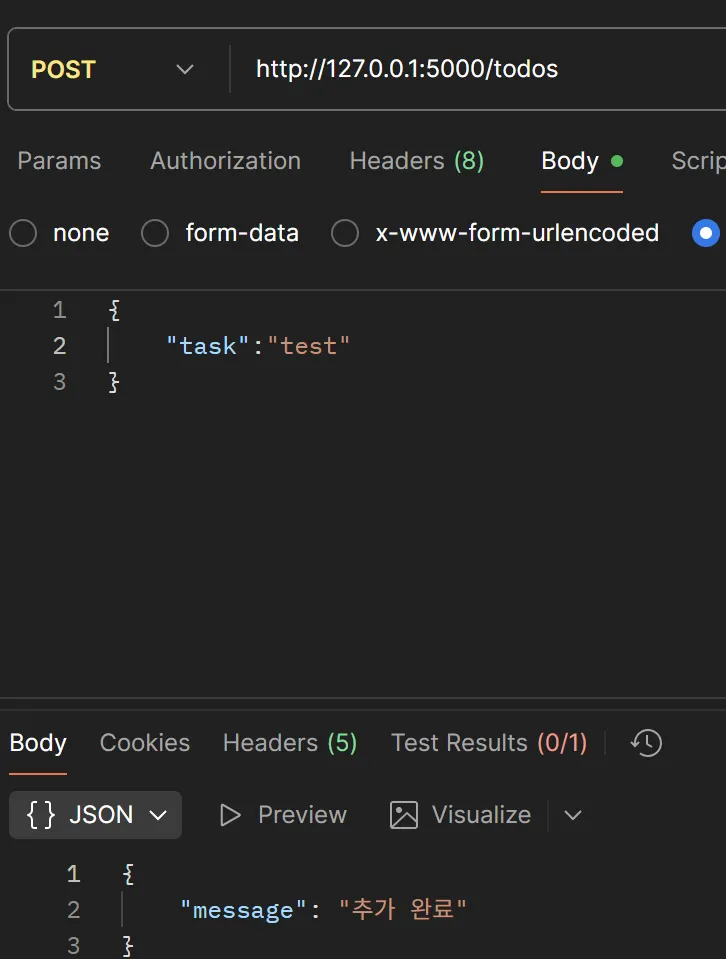726x959 pixels.
Task: Switch to the response Cookies tab
Action: coord(145,743)
